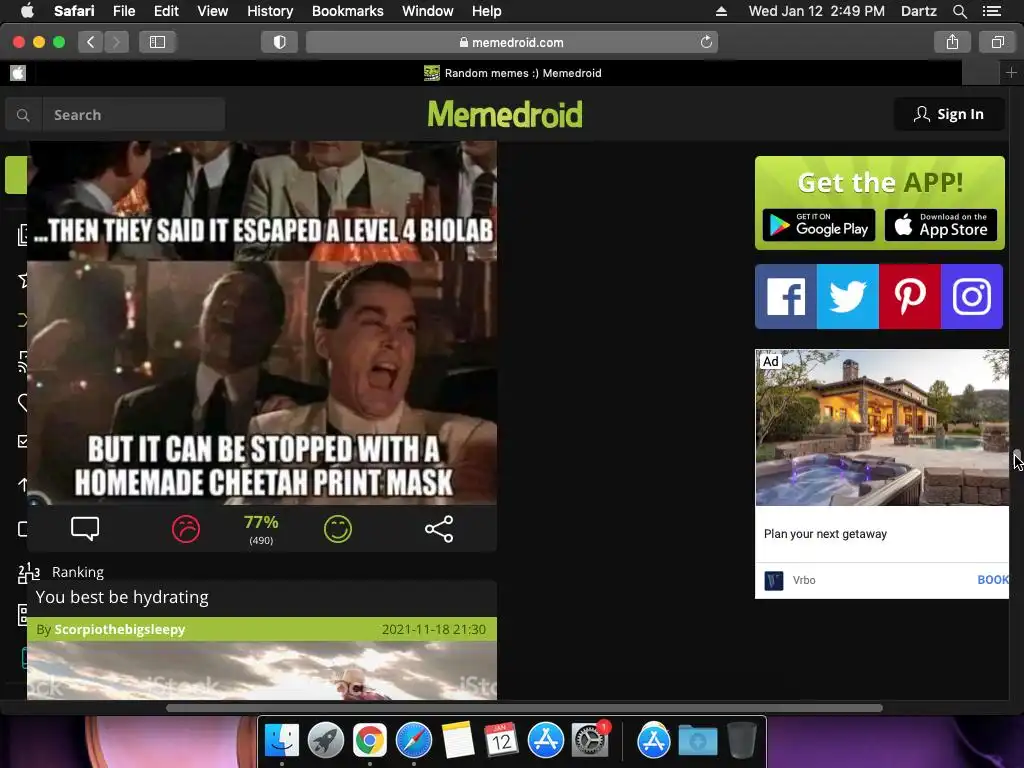Open Memedroid Instagram page

[x=972, y=296]
